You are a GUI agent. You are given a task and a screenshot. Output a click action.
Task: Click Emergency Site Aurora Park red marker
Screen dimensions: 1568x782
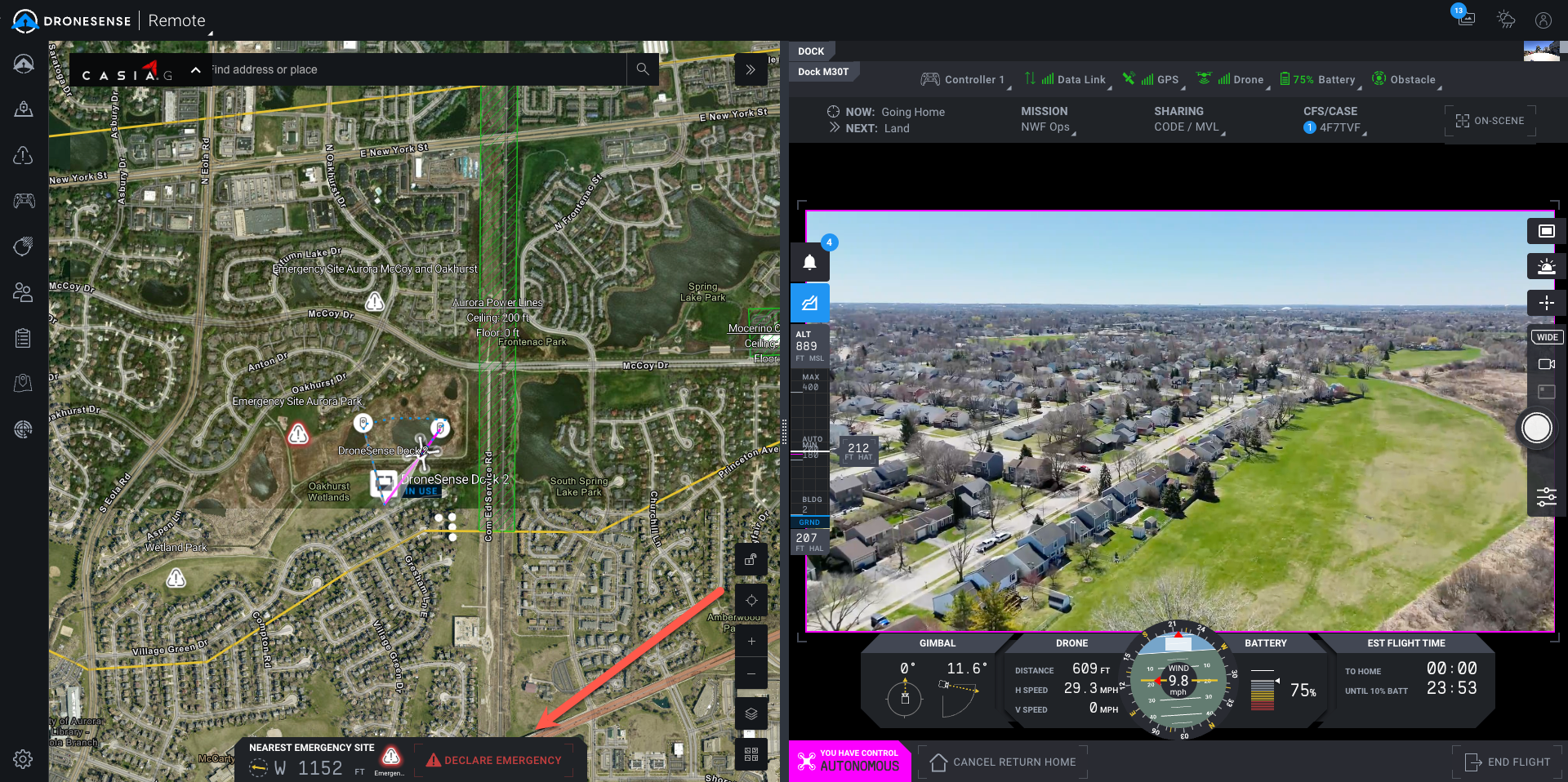298,434
